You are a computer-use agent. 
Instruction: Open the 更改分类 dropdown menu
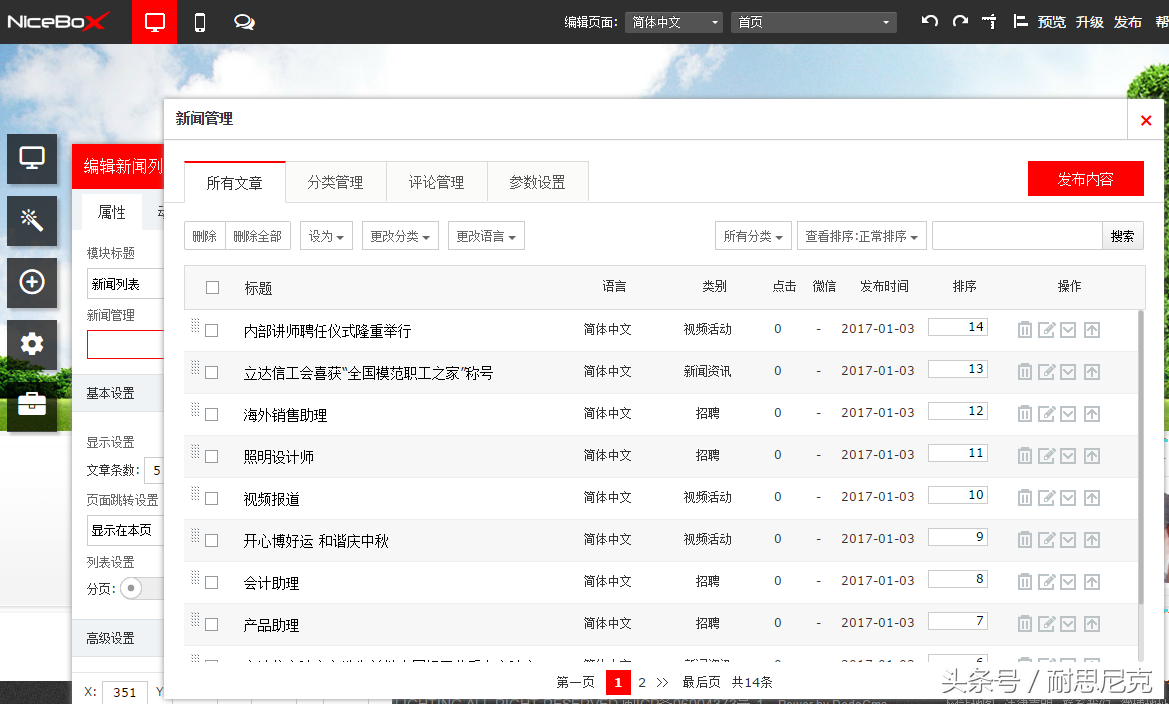click(400, 236)
